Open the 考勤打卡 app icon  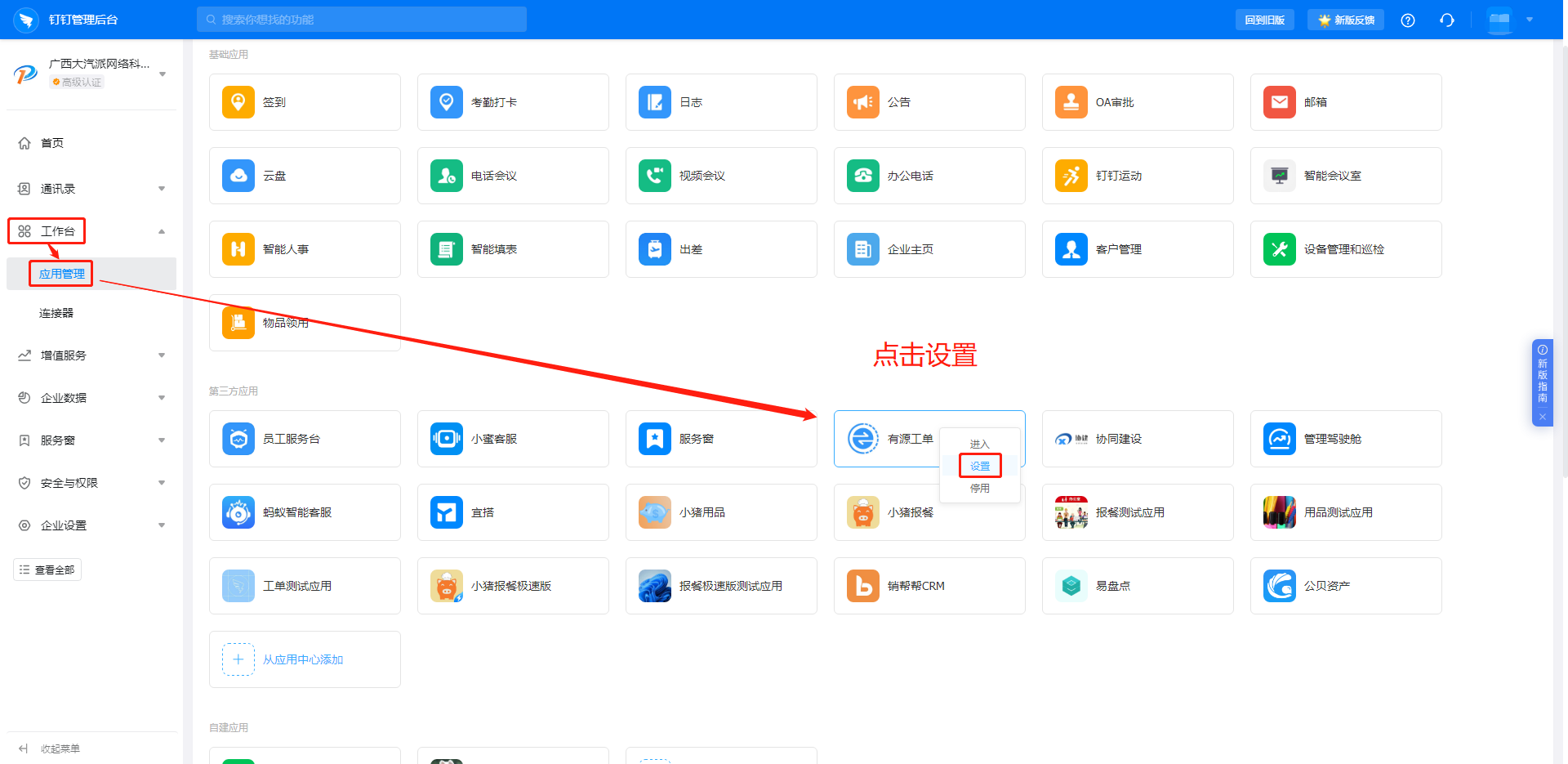click(x=447, y=102)
